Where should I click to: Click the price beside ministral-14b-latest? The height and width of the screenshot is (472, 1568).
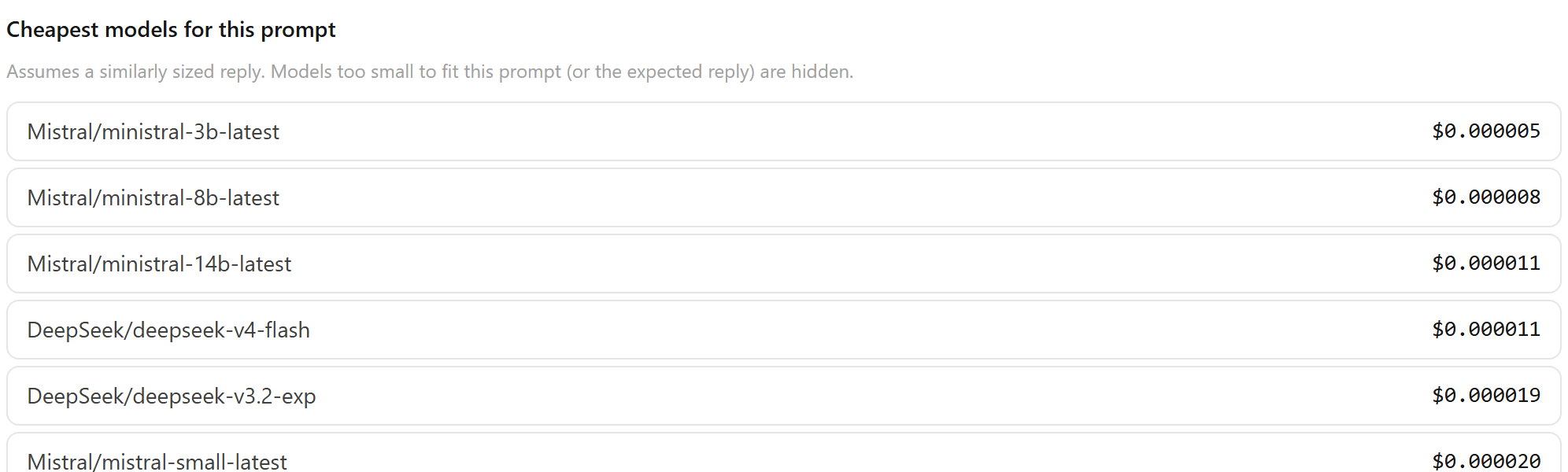(x=1486, y=263)
